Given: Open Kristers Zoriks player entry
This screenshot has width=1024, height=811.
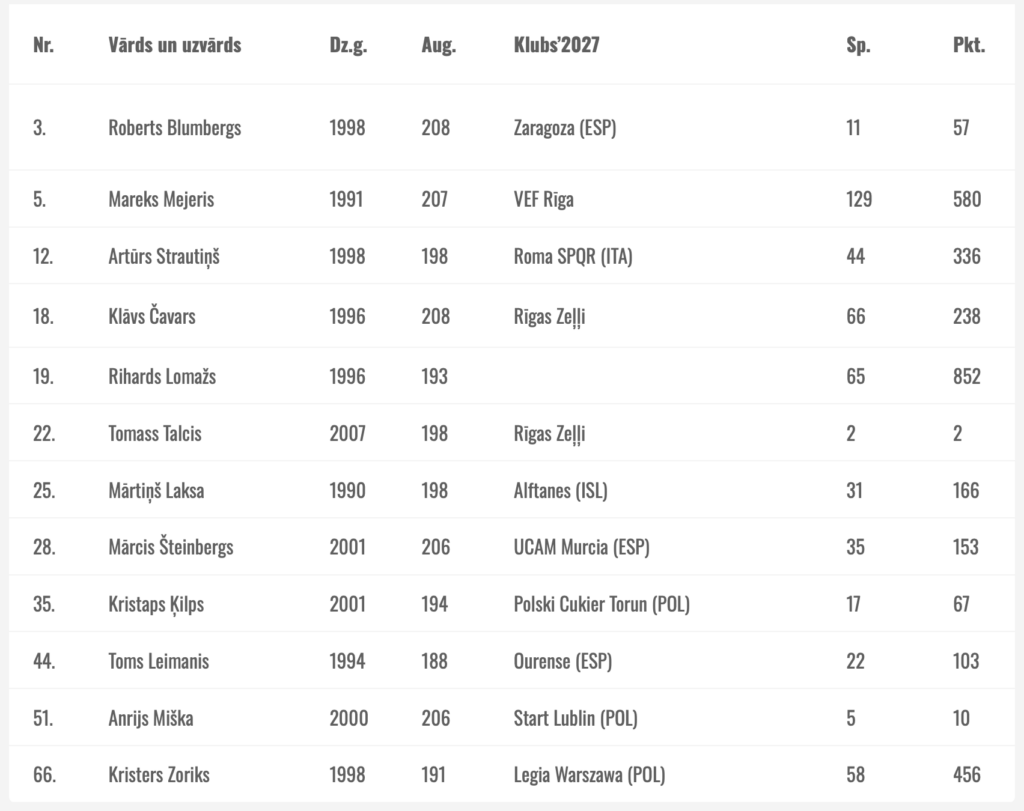Looking at the screenshot, I should coord(159,775).
